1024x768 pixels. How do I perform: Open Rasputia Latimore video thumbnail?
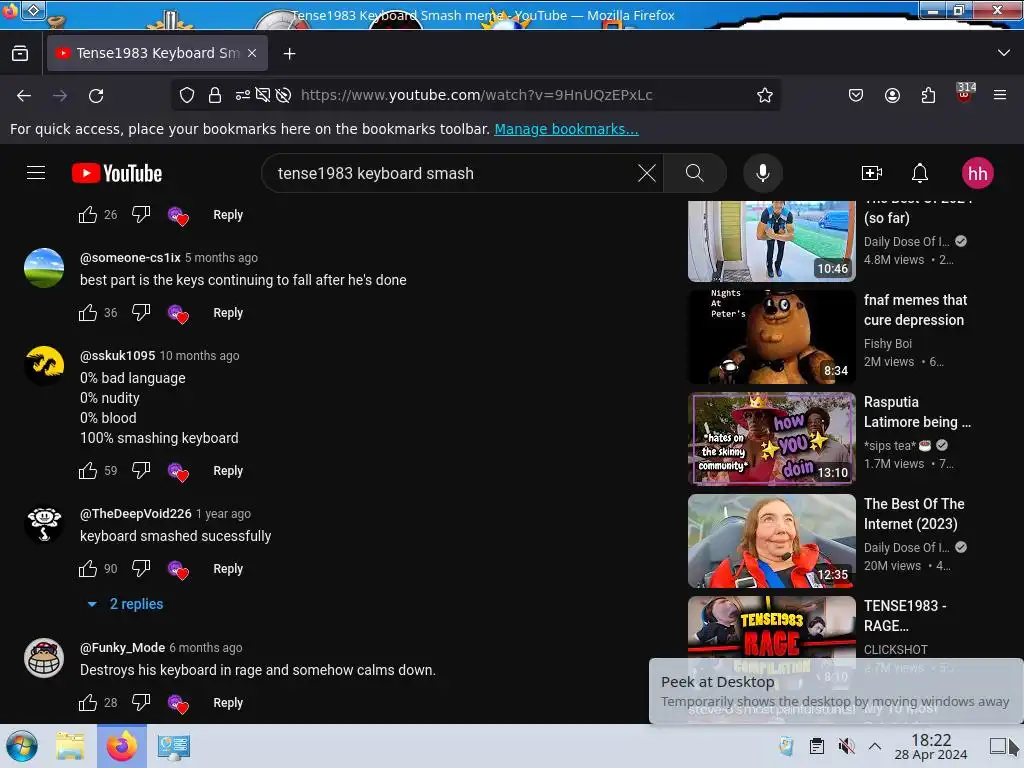(x=771, y=438)
